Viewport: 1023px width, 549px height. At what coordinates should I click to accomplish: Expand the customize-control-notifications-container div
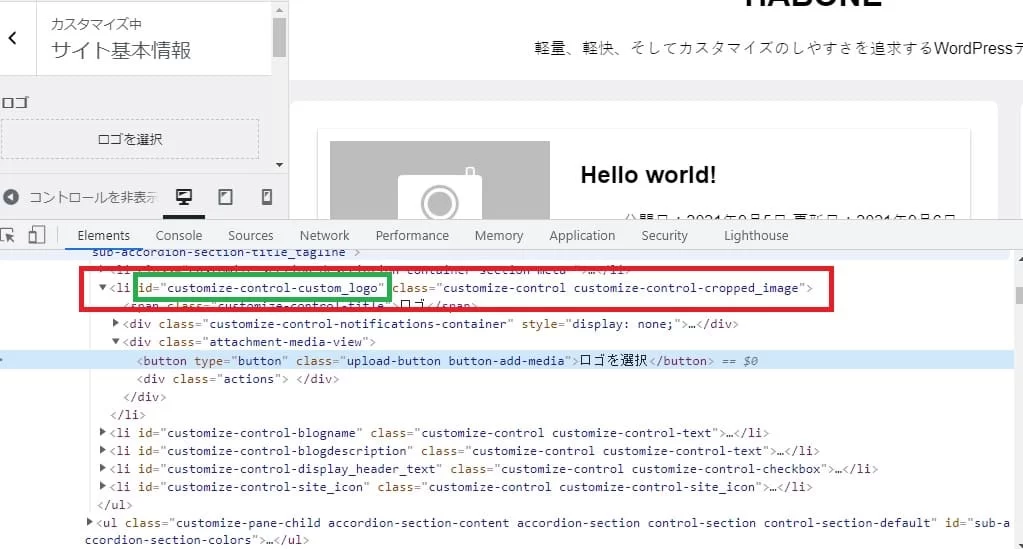tap(115, 323)
